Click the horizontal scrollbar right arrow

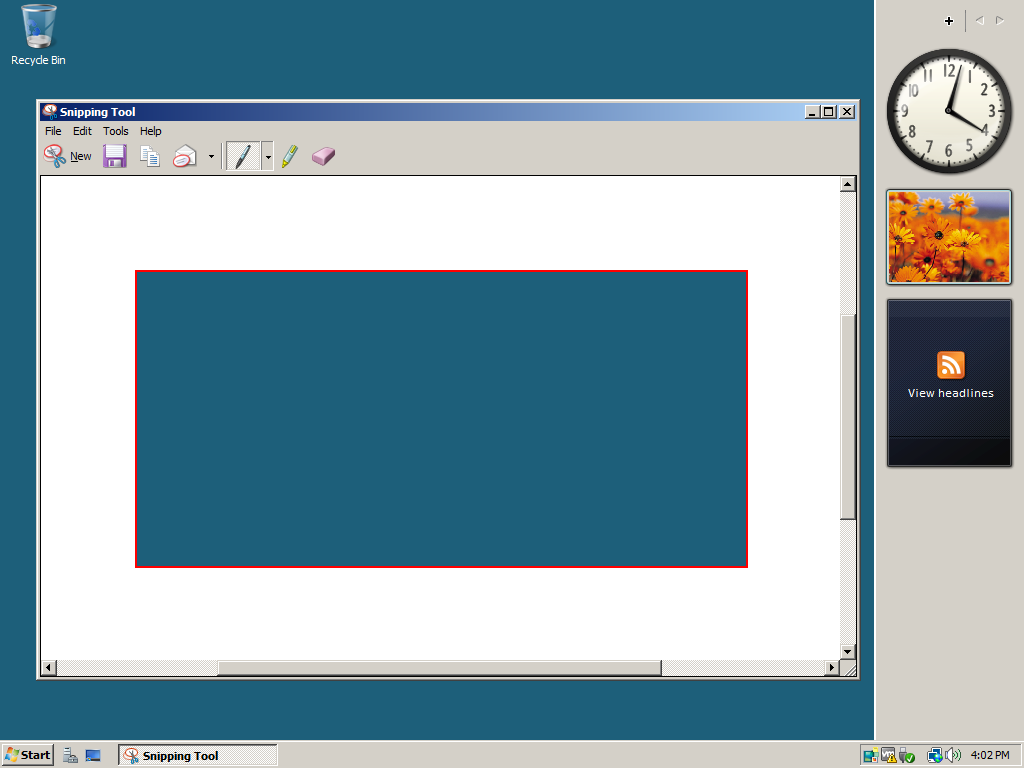[832, 667]
